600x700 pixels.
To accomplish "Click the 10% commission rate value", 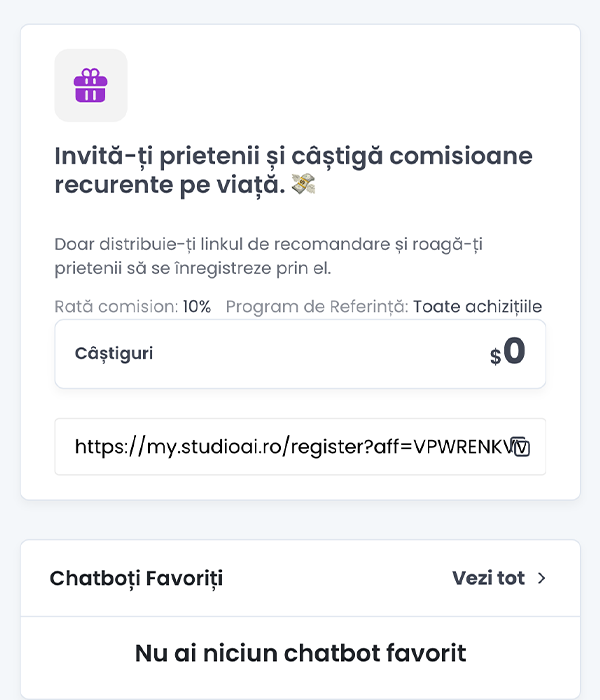I will point(197,307).
